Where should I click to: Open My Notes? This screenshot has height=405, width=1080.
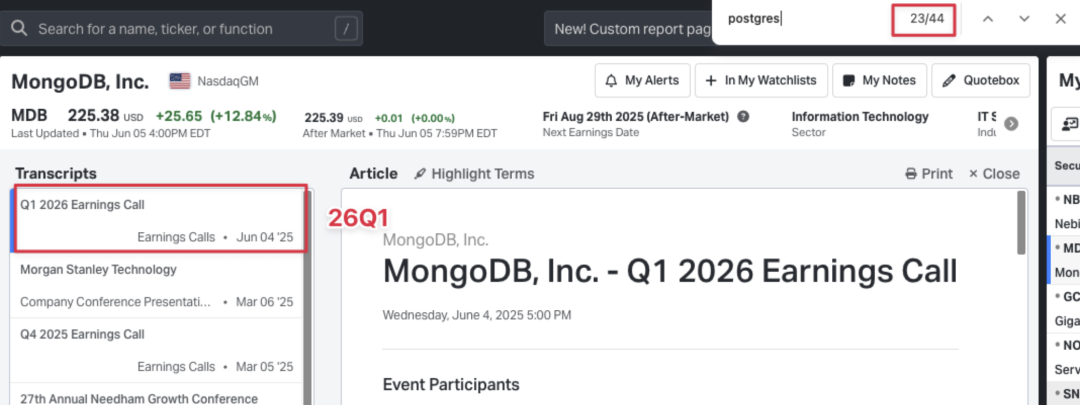[x=880, y=81]
